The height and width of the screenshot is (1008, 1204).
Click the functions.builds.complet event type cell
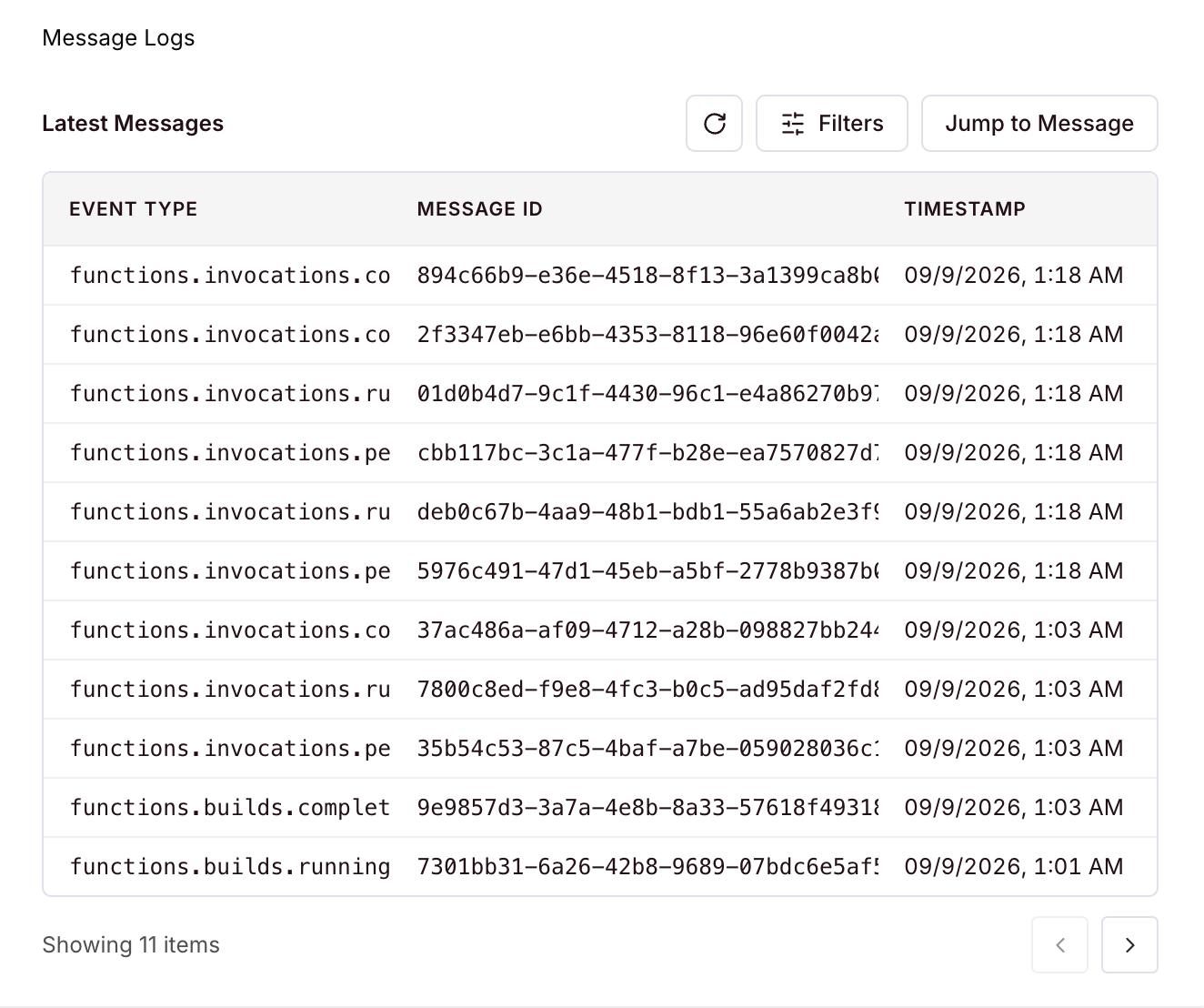pyautogui.click(x=230, y=807)
